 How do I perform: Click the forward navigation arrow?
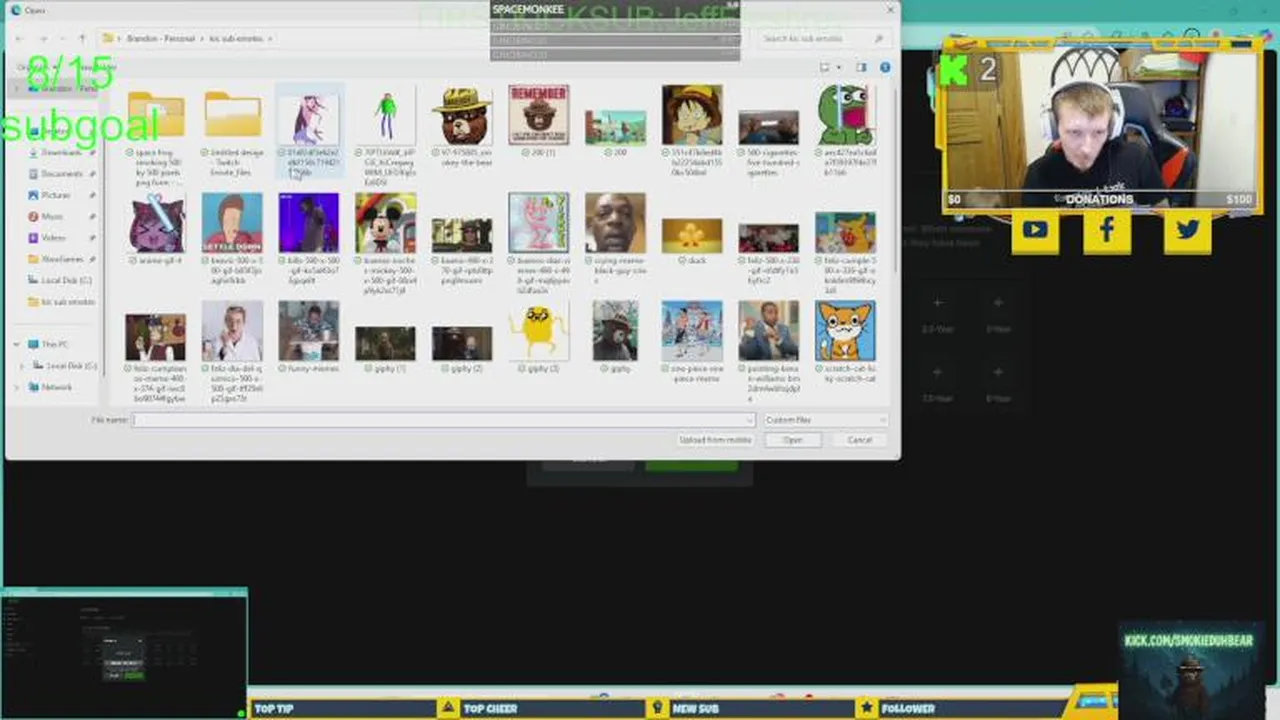click(x=43, y=38)
